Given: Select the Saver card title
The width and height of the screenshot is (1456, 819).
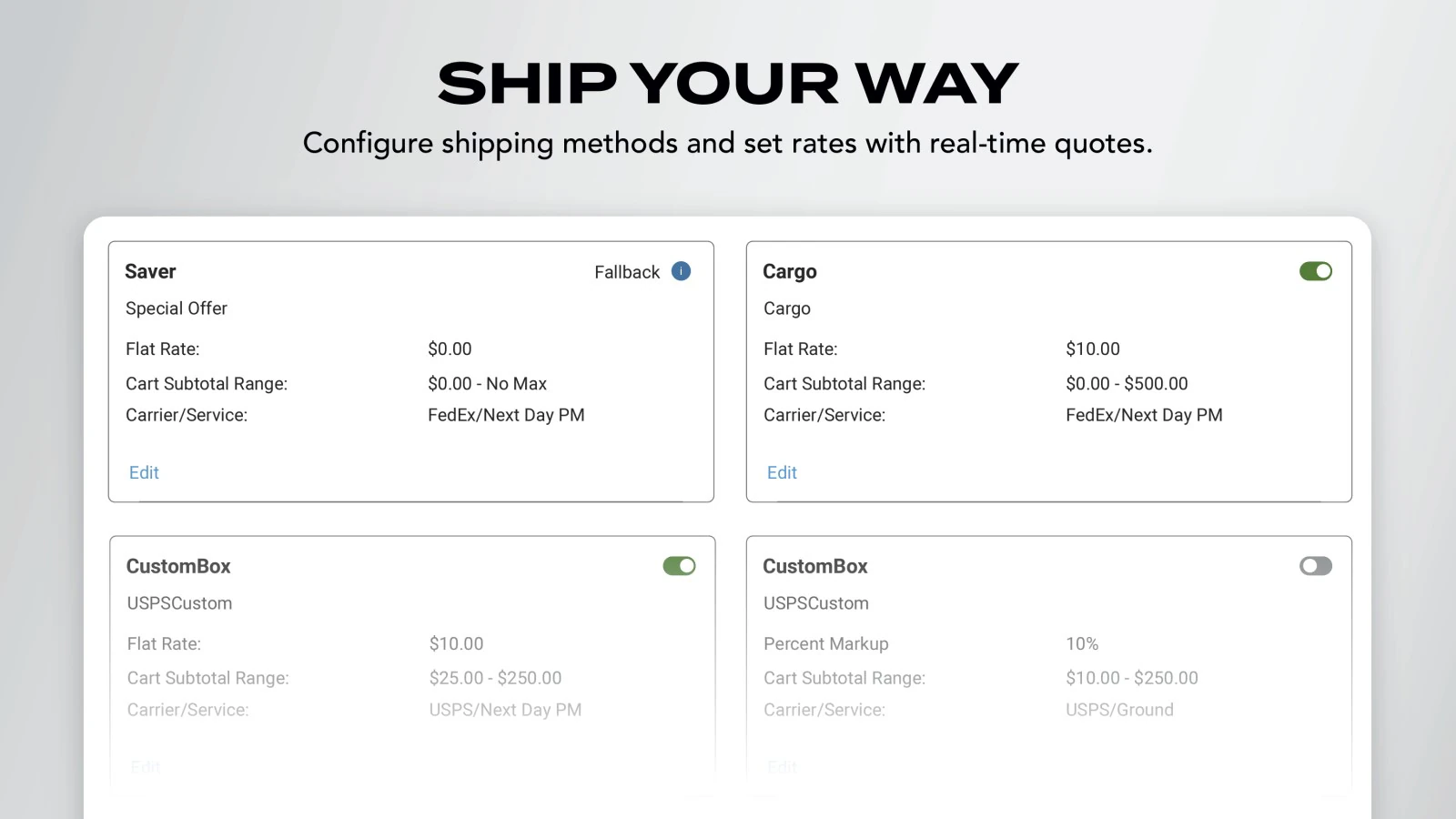Looking at the screenshot, I should [150, 271].
